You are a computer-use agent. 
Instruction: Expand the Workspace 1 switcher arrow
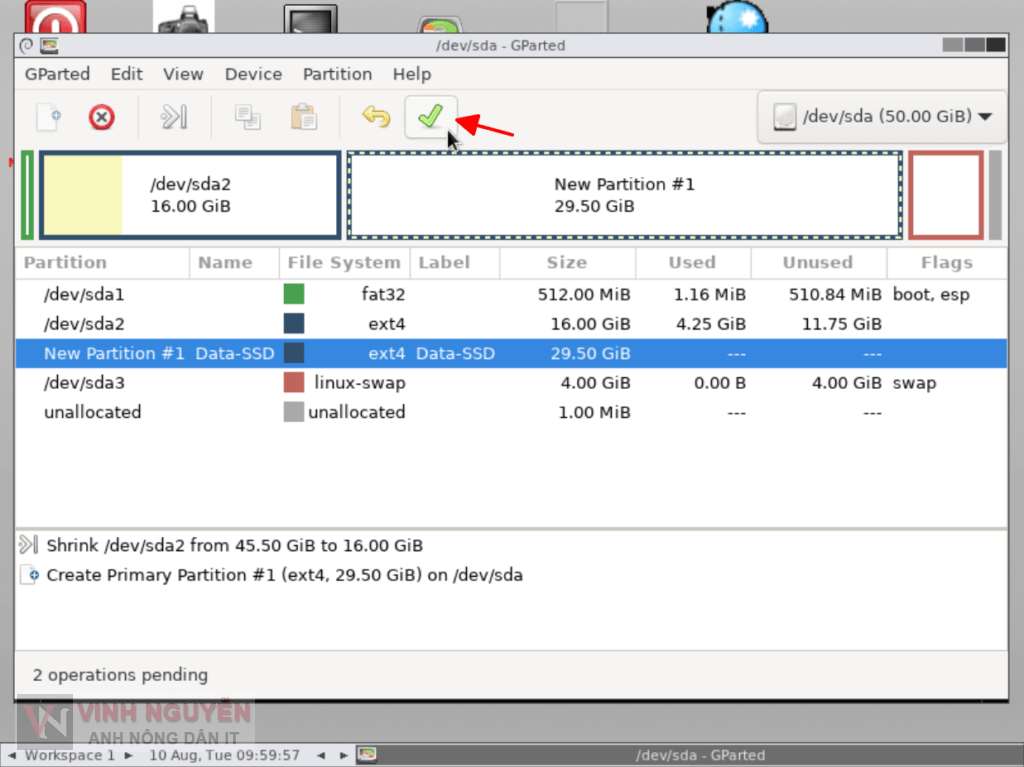(x=128, y=756)
